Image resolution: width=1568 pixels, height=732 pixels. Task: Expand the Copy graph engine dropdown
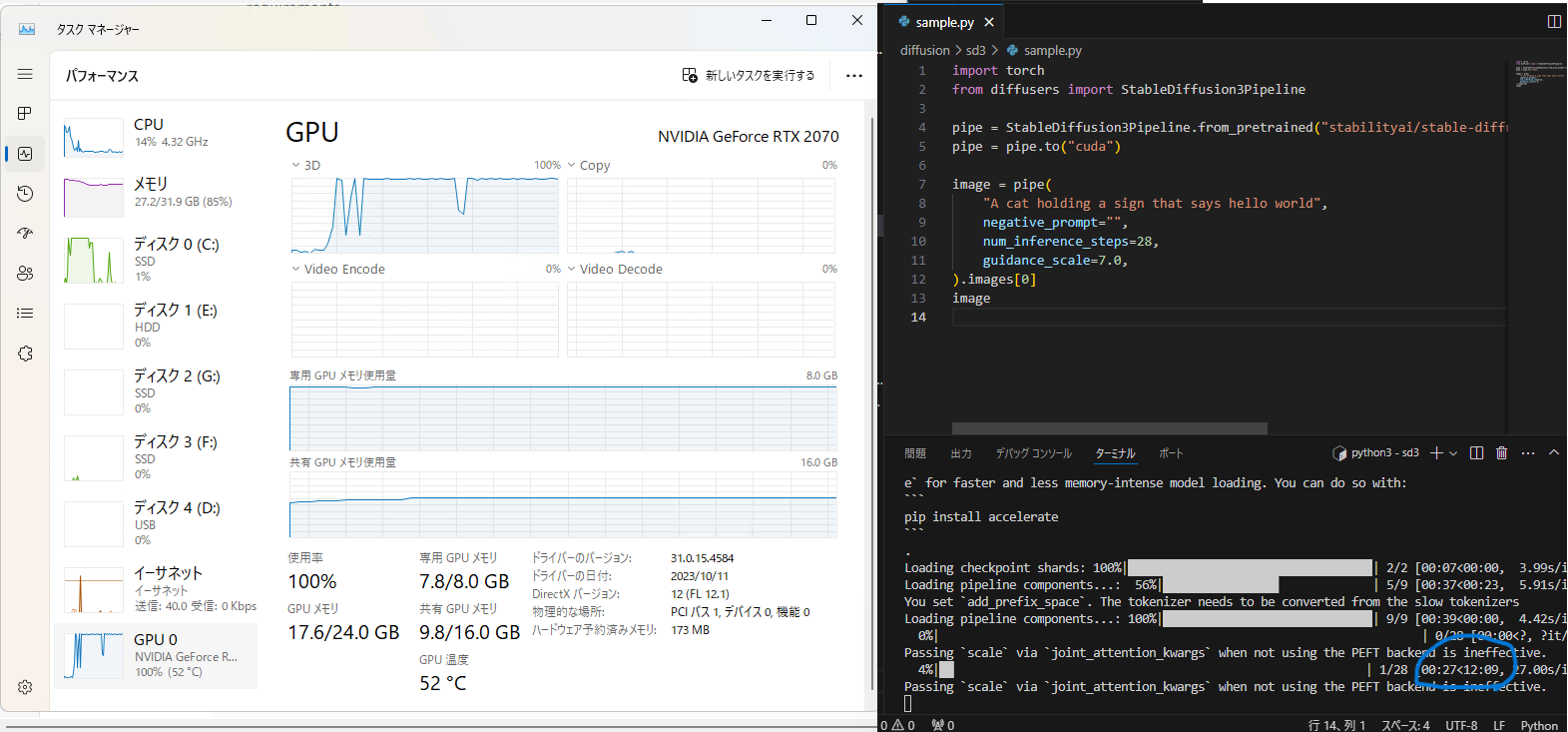click(571, 165)
